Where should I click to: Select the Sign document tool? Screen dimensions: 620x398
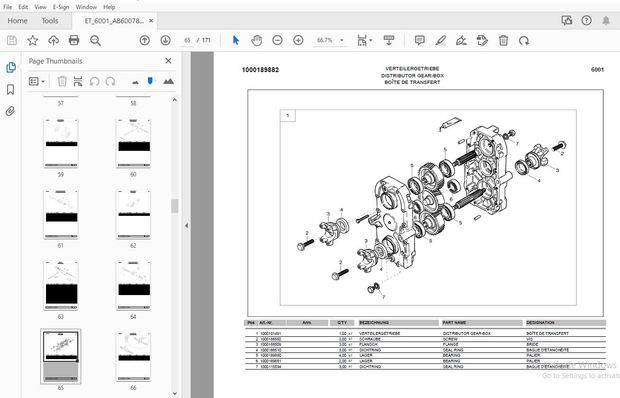(x=461, y=40)
